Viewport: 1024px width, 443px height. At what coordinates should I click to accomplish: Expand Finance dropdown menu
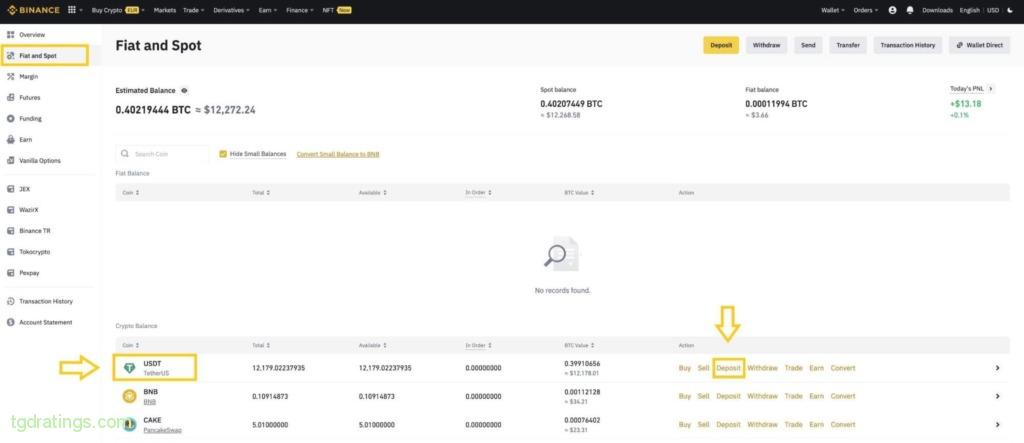[300, 10]
